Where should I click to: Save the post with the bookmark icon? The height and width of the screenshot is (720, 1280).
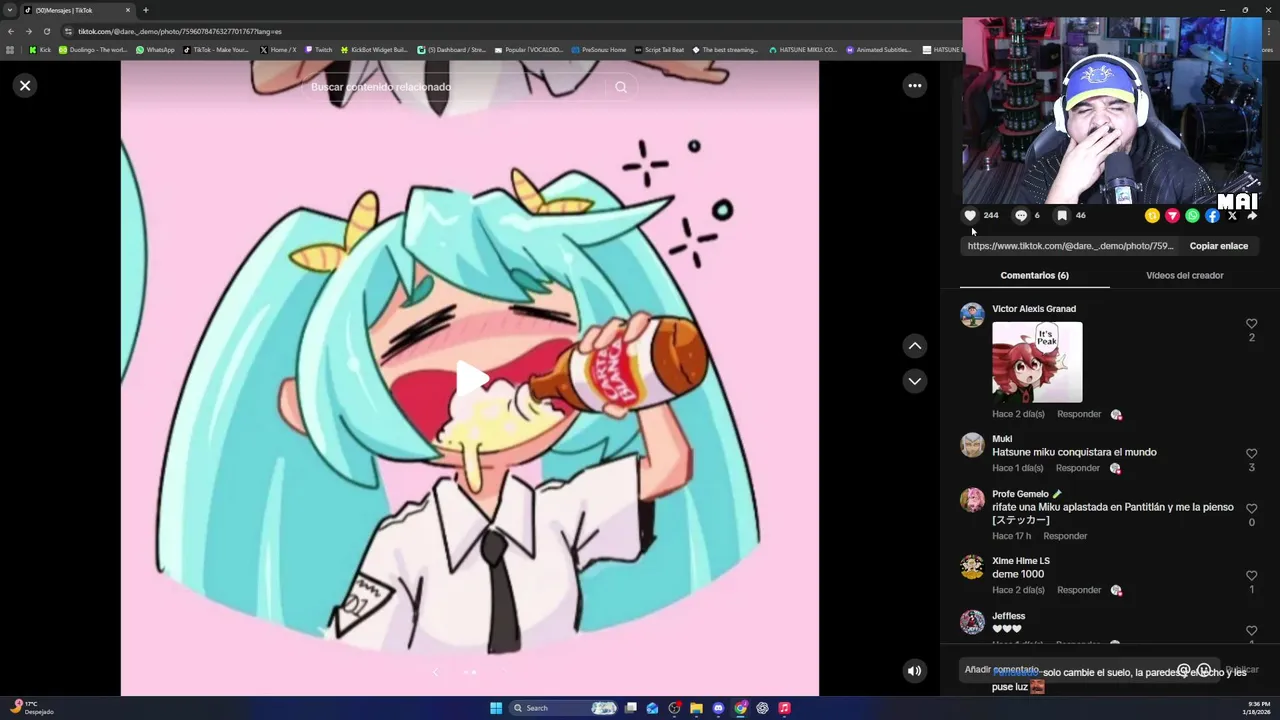pos(1062,215)
